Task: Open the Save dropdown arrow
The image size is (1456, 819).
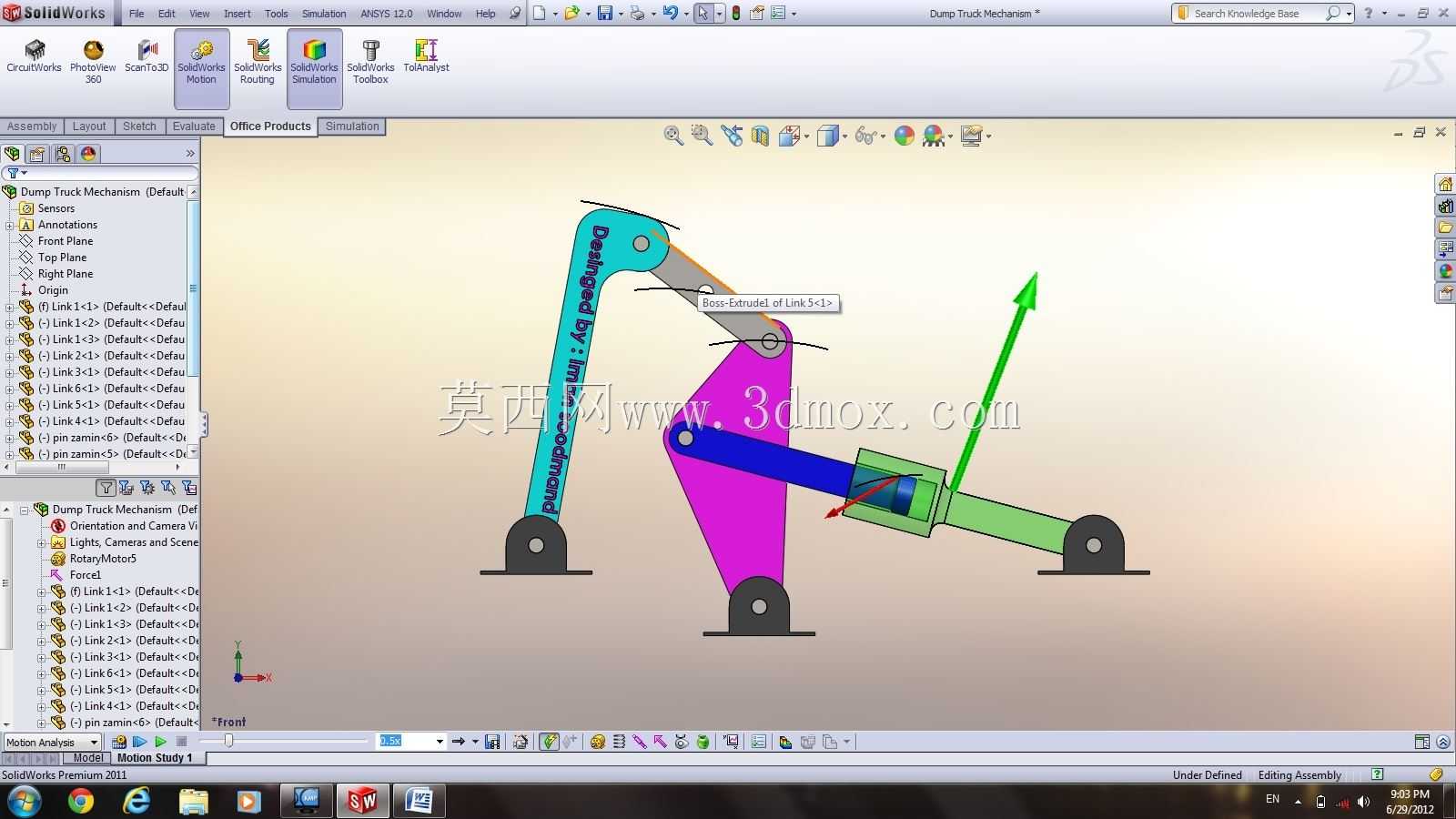Action: 621,14
